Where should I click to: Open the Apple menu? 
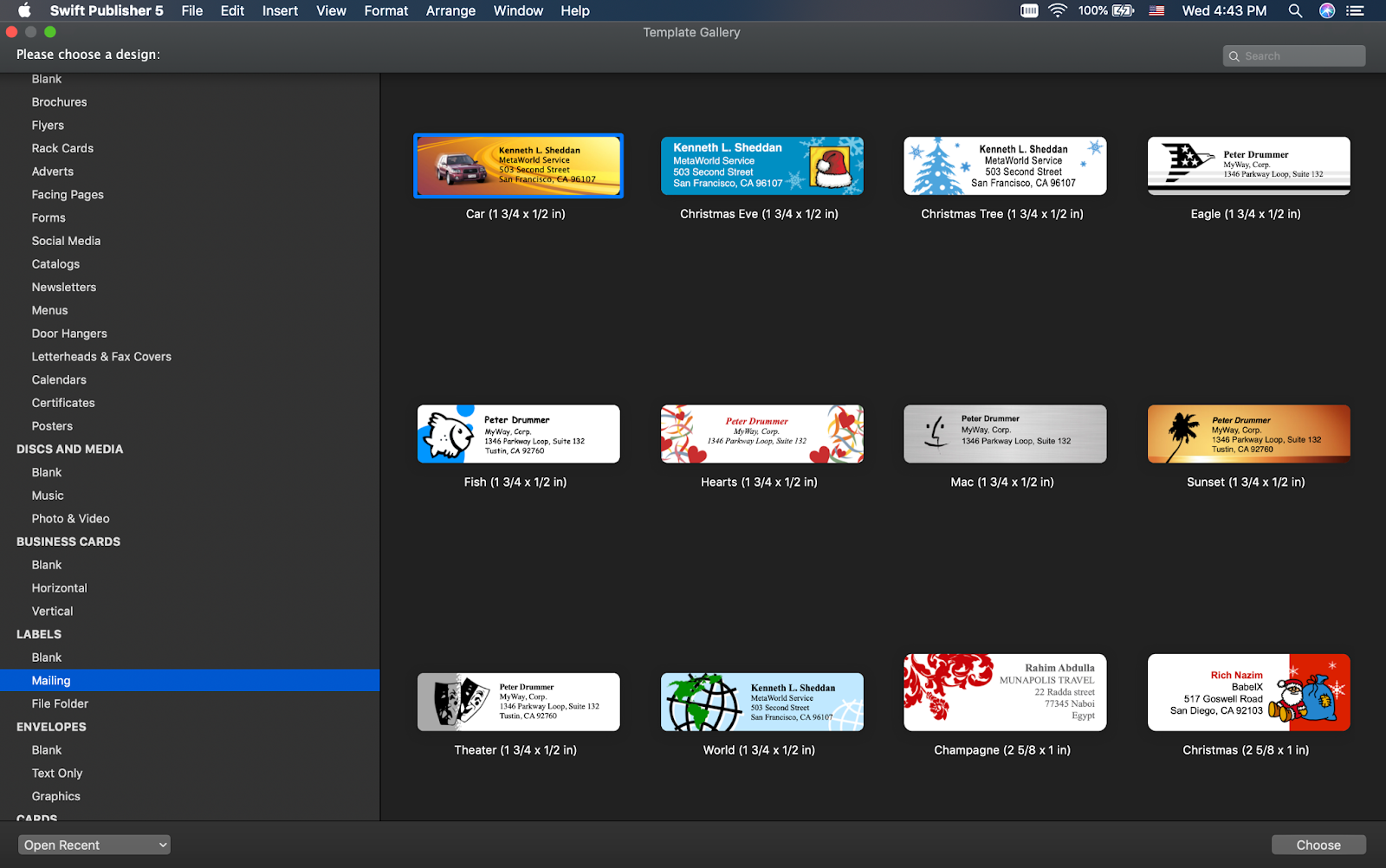point(24,10)
